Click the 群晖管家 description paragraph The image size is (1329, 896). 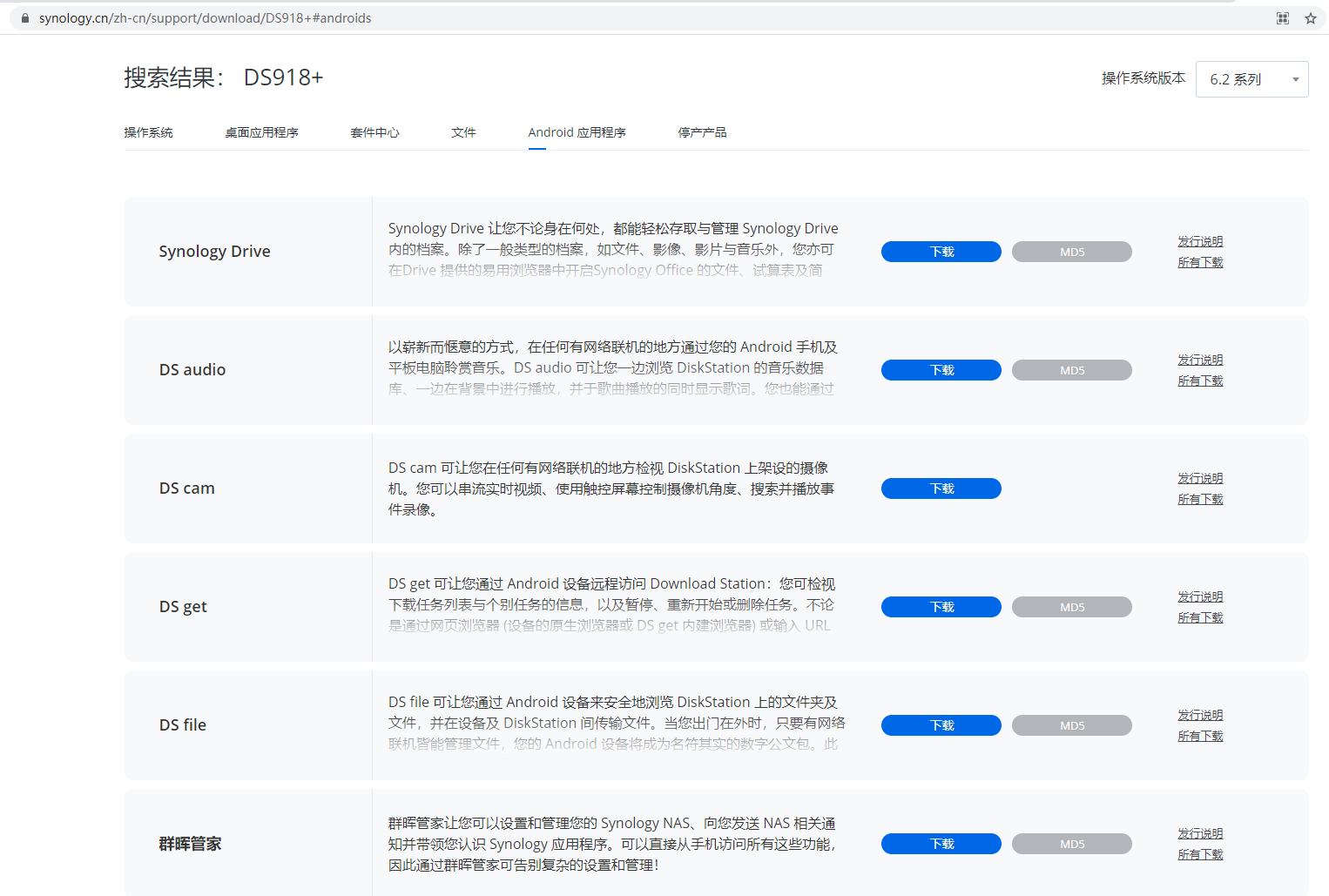(612, 844)
